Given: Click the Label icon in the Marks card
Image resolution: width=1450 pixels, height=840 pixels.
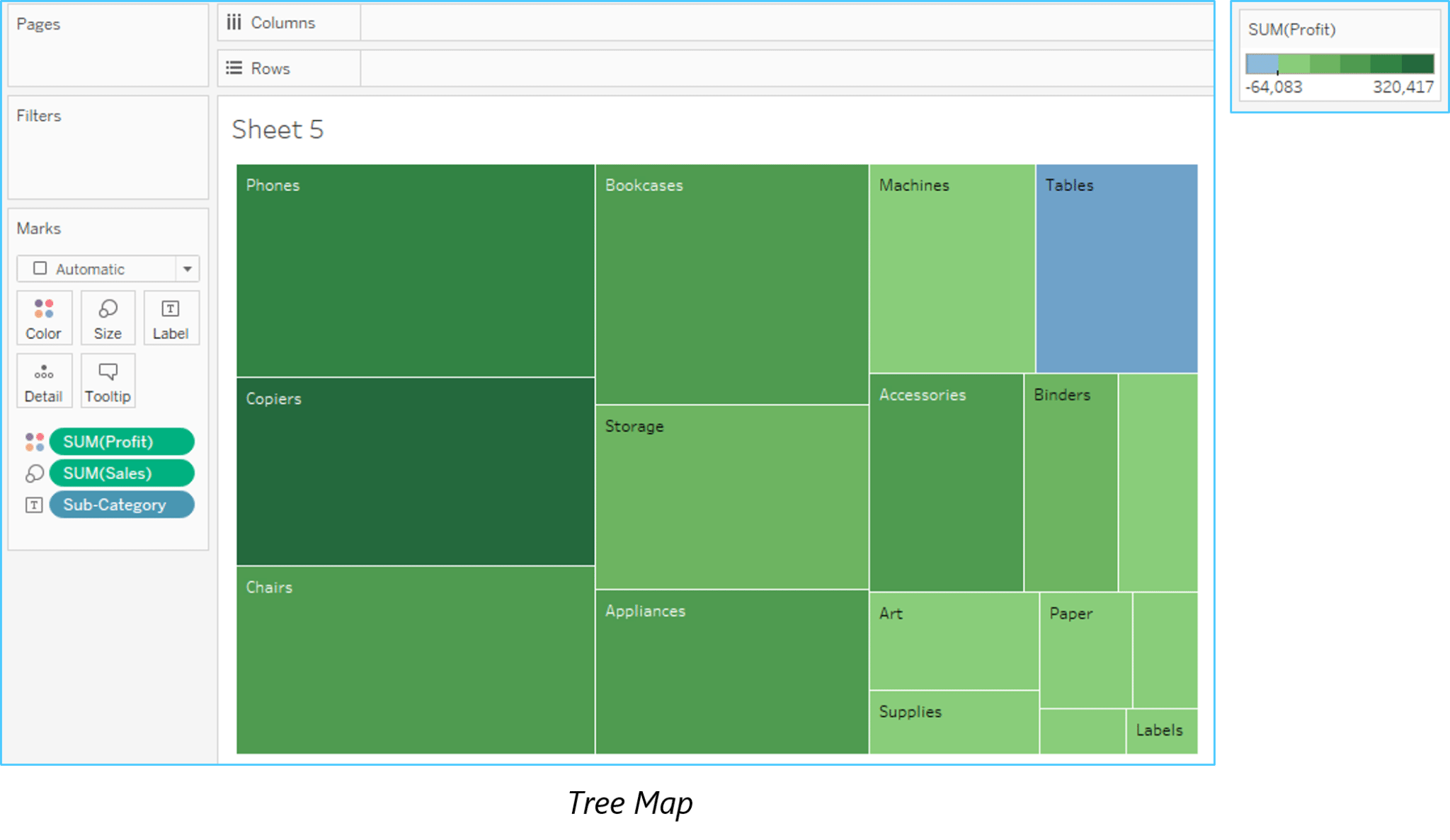Looking at the screenshot, I should point(171,318).
